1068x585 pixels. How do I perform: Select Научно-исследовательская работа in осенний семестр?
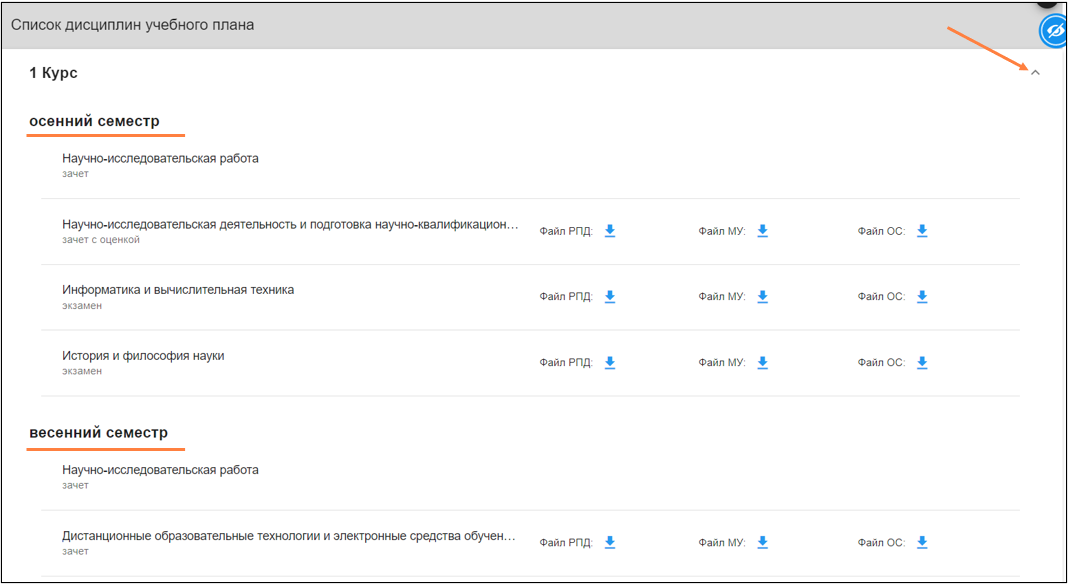(x=160, y=158)
